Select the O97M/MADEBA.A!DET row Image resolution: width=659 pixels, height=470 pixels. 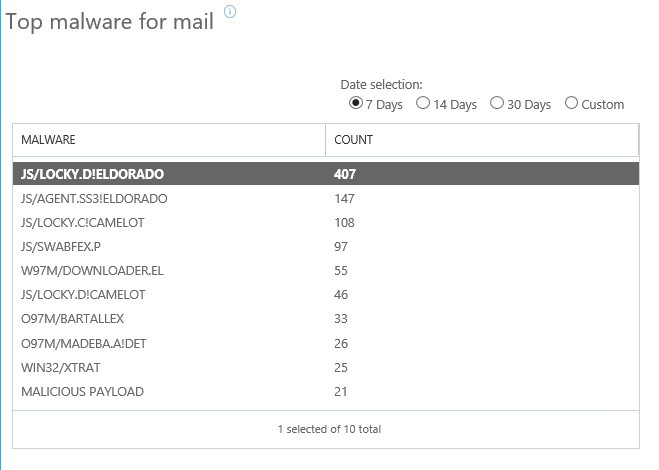(x=326, y=343)
